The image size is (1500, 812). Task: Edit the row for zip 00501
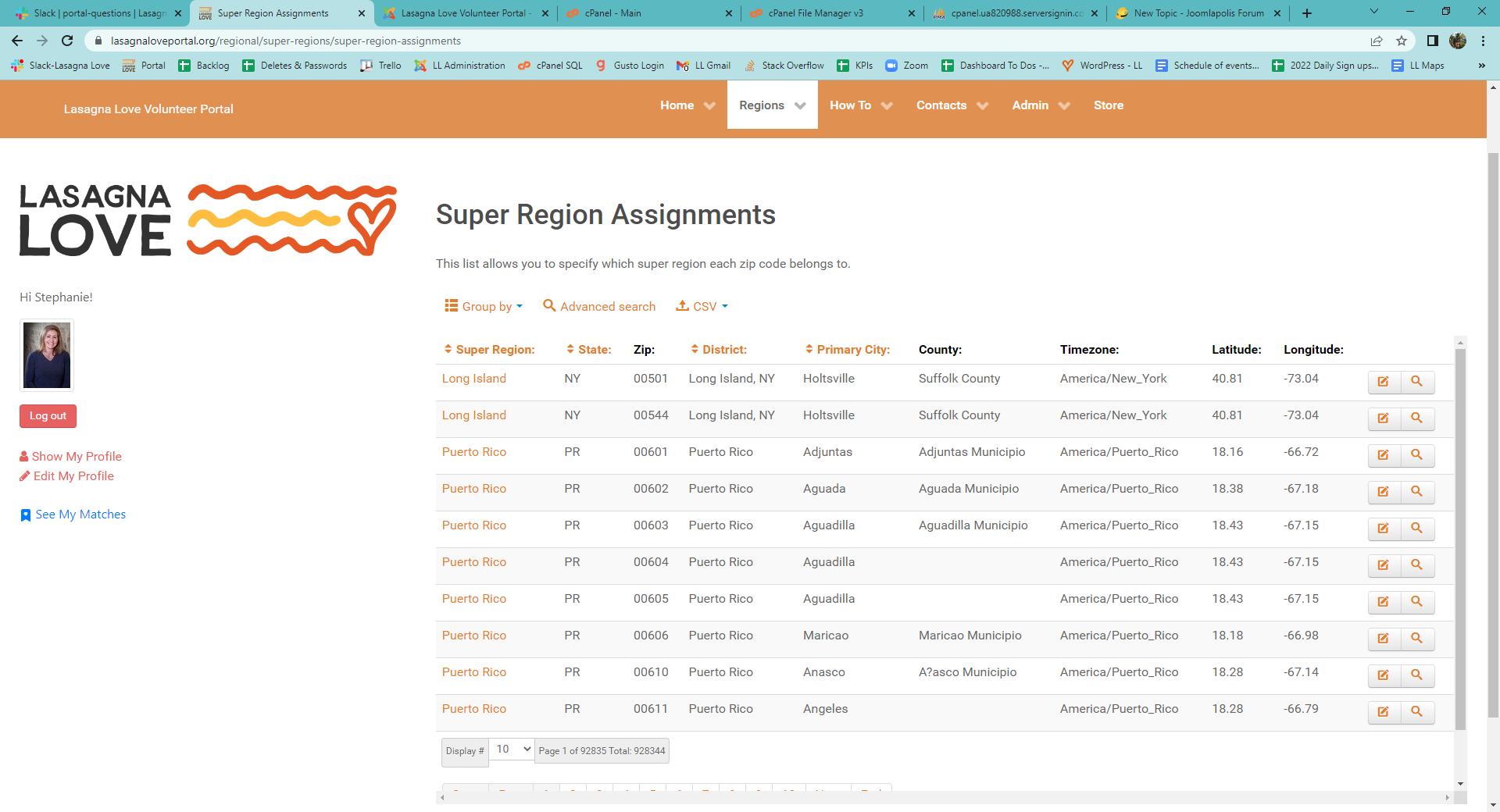[1384, 382]
